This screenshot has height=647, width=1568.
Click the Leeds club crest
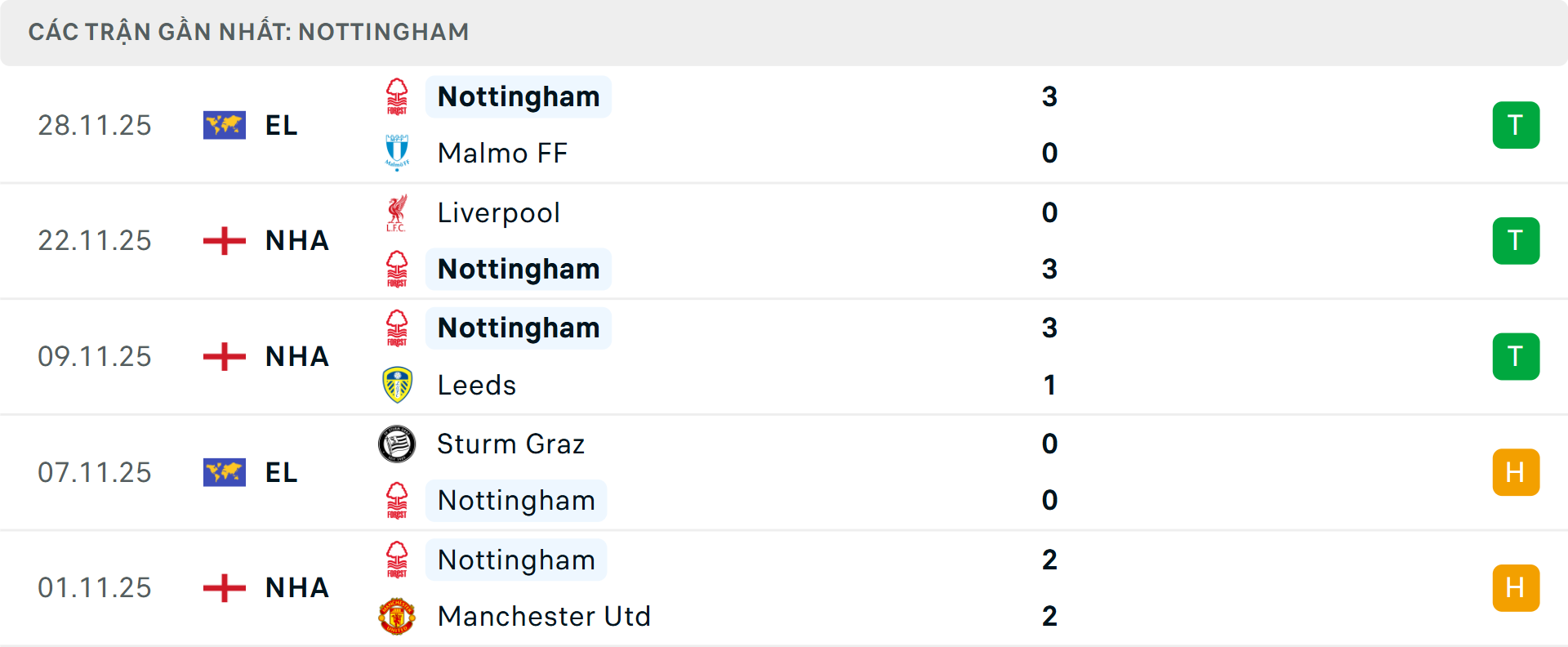[397, 385]
